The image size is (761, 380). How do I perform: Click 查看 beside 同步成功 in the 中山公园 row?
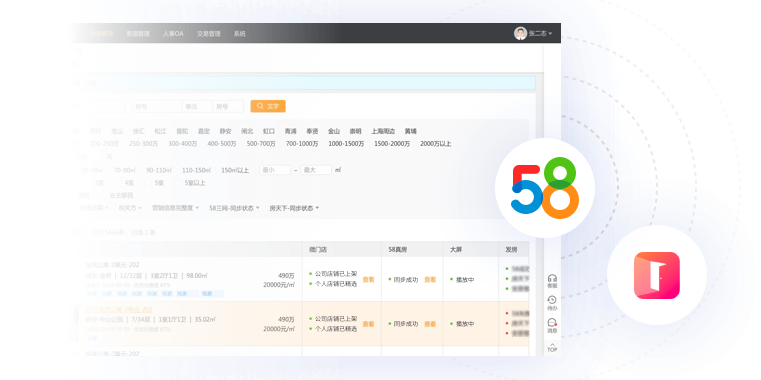(x=430, y=324)
